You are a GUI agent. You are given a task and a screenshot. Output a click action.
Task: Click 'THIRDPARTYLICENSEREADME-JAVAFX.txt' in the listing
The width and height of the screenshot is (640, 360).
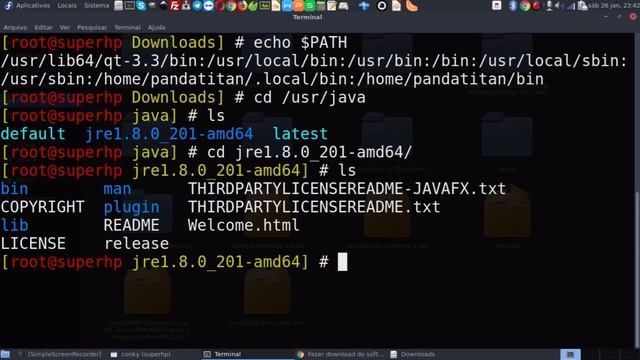(x=347, y=189)
